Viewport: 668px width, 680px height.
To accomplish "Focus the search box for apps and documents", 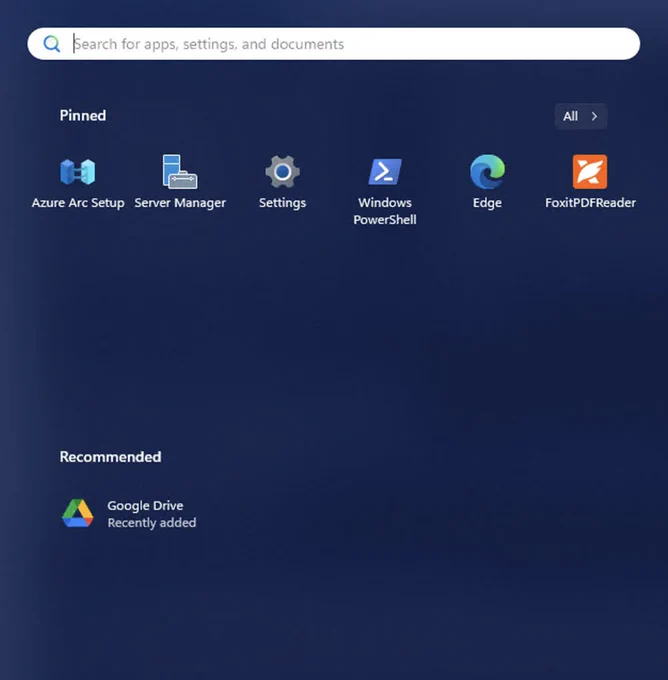I will (333, 44).
